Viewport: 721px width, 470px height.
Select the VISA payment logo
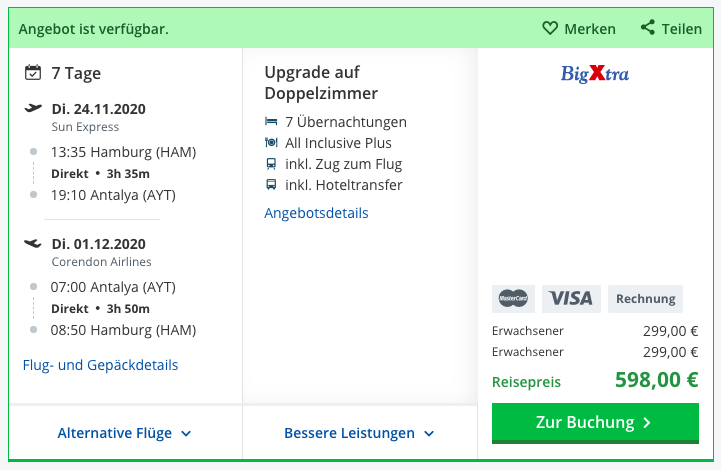(x=571, y=299)
